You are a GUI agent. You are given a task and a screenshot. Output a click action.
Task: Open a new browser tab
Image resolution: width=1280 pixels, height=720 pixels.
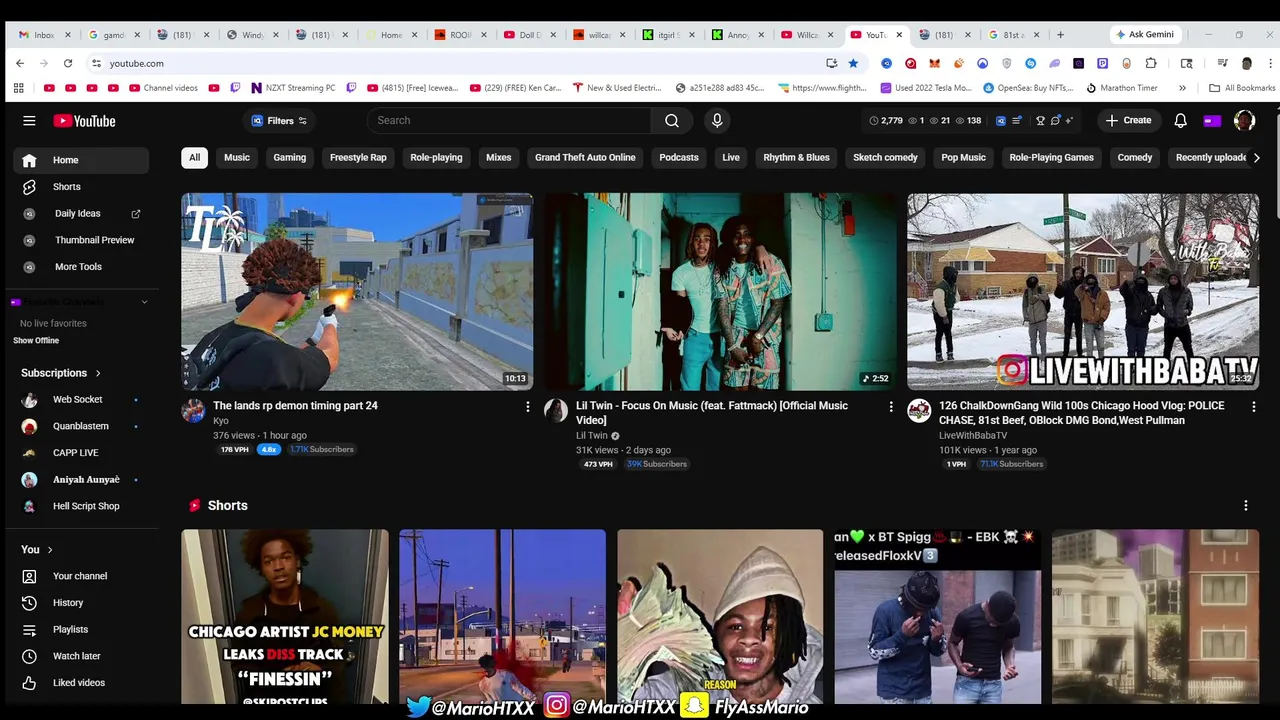[x=1060, y=35]
